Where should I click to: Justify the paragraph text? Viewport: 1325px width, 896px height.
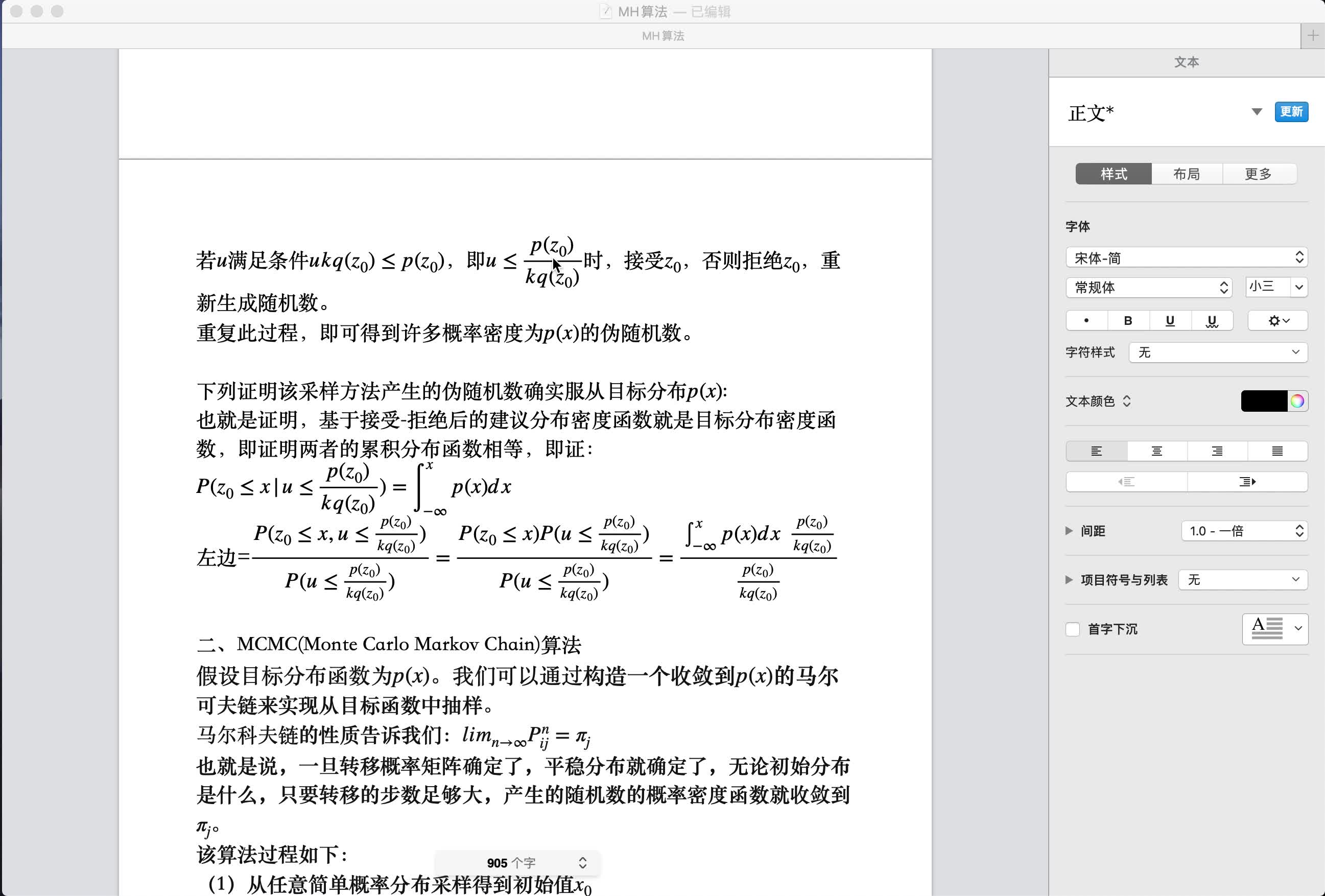1277,451
